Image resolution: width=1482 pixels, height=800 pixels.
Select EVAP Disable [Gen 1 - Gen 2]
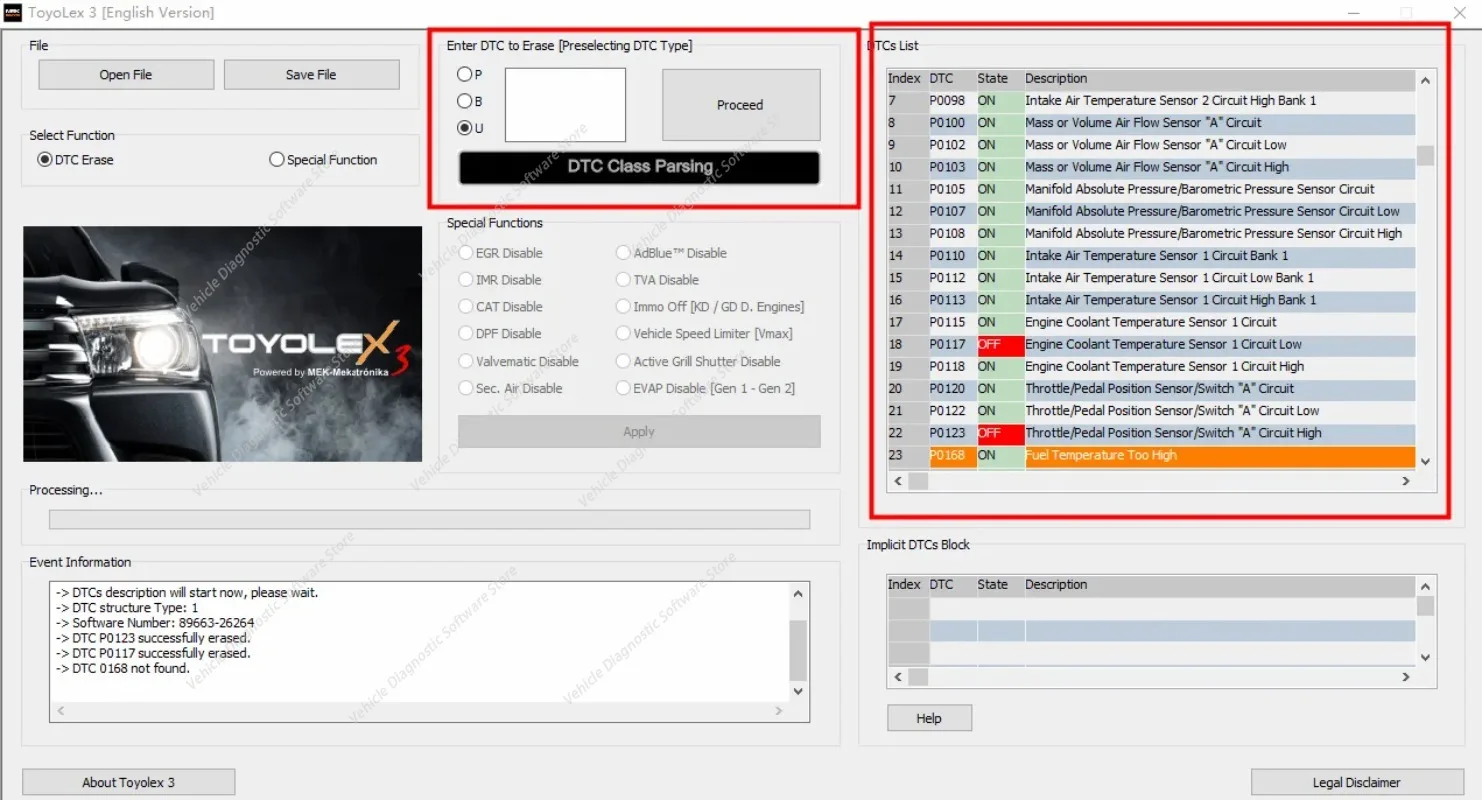pos(706,389)
